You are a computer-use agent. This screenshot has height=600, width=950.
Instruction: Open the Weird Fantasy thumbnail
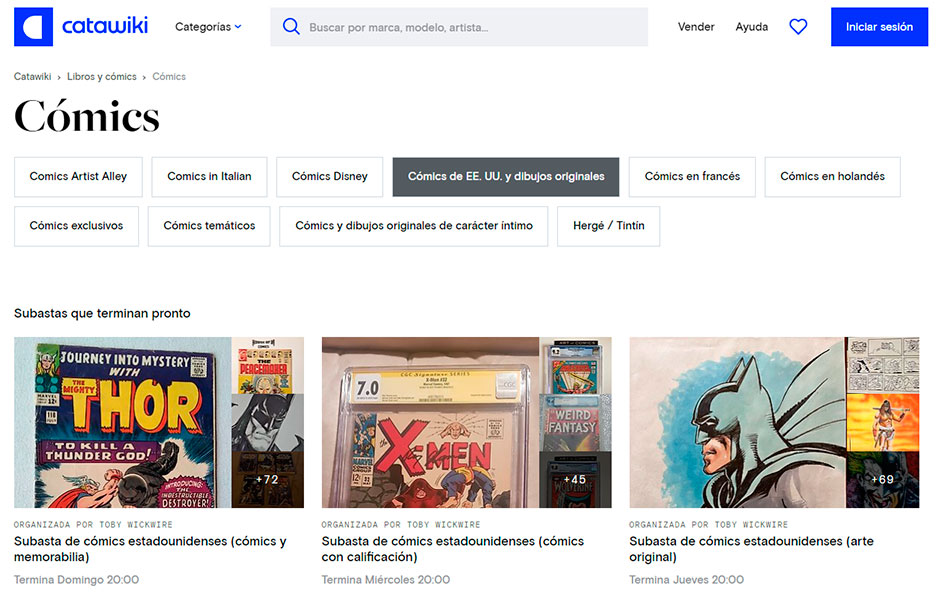click(576, 422)
